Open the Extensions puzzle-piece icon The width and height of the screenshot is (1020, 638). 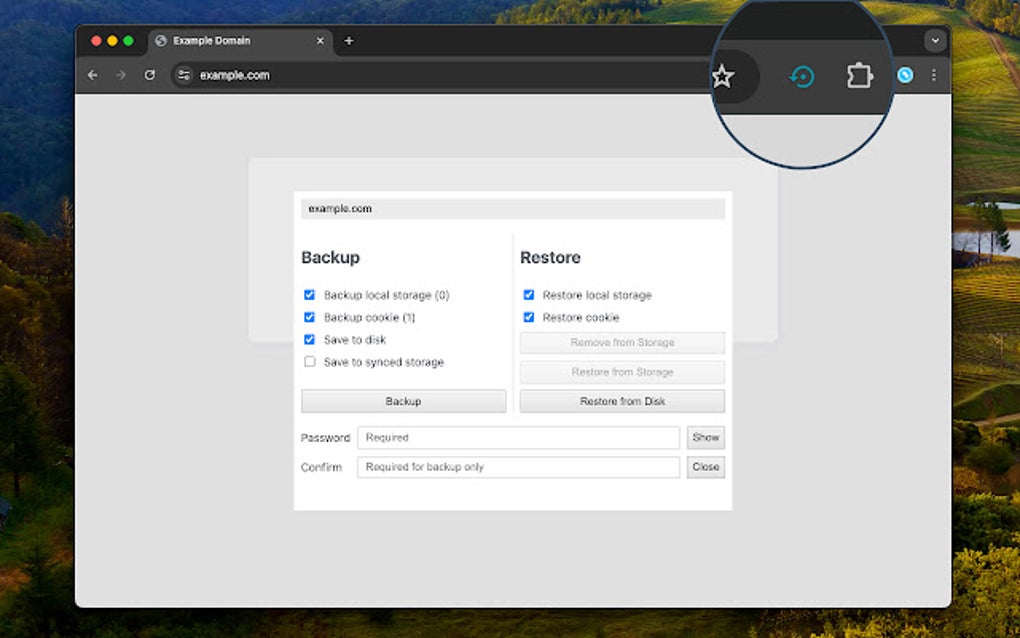pyautogui.click(x=858, y=75)
